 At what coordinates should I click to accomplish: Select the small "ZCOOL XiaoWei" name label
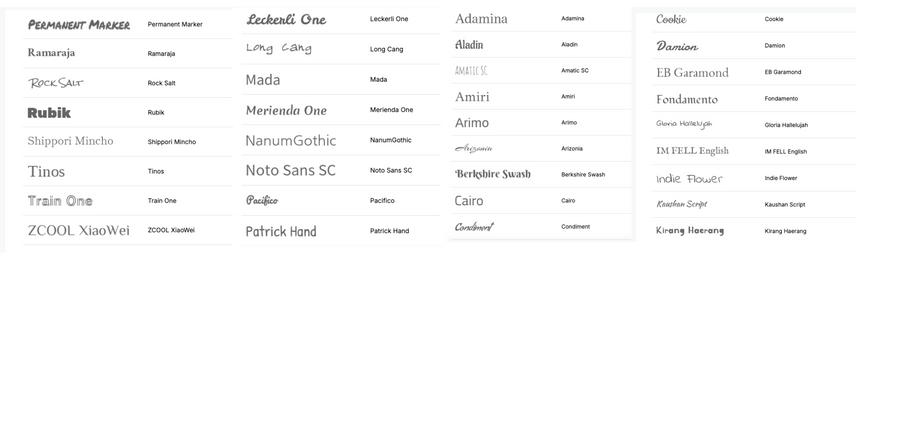171,230
